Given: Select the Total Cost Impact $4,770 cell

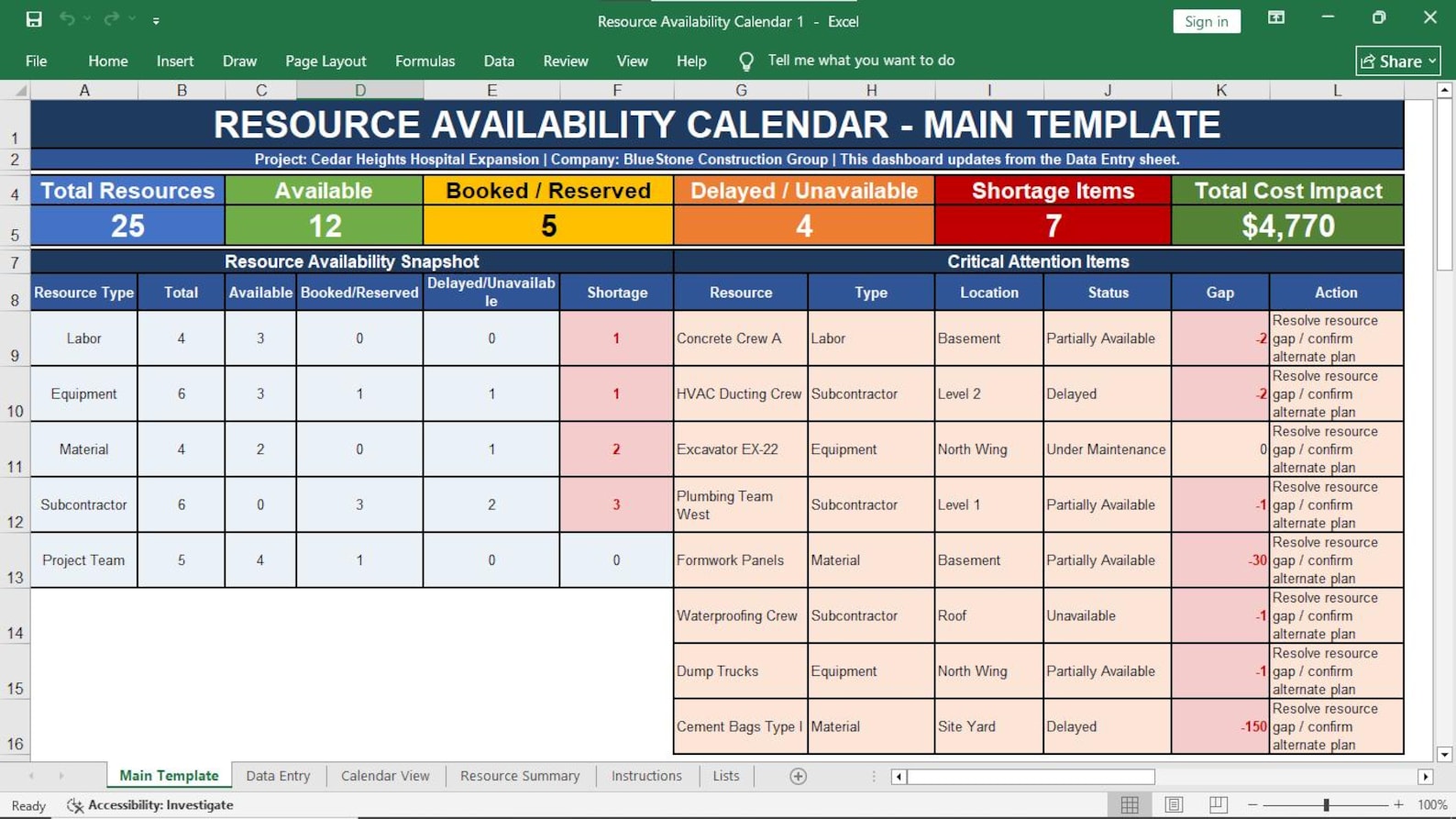Looking at the screenshot, I should [x=1288, y=226].
